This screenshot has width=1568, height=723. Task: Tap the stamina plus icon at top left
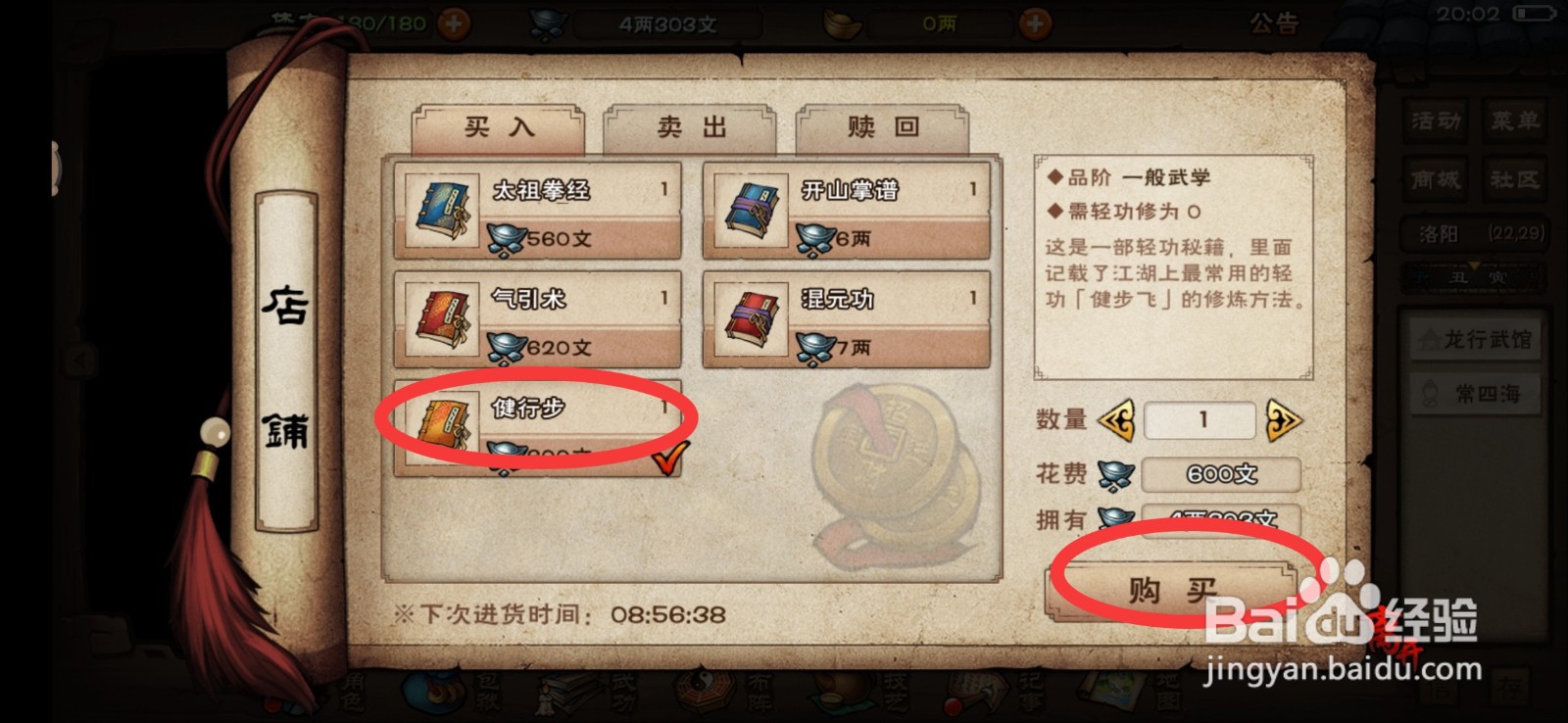pyautogui.click(x=453, y=23)
